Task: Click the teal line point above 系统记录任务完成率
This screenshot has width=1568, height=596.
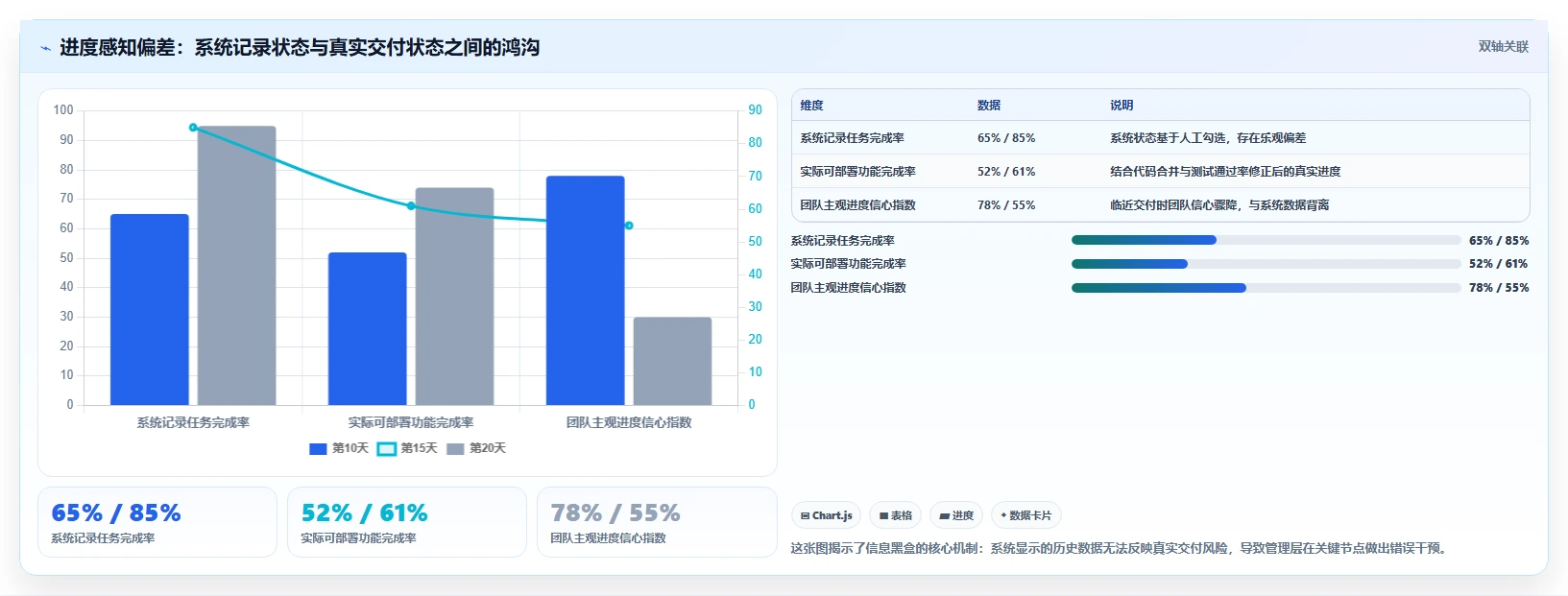Action: tap(193, 128)
